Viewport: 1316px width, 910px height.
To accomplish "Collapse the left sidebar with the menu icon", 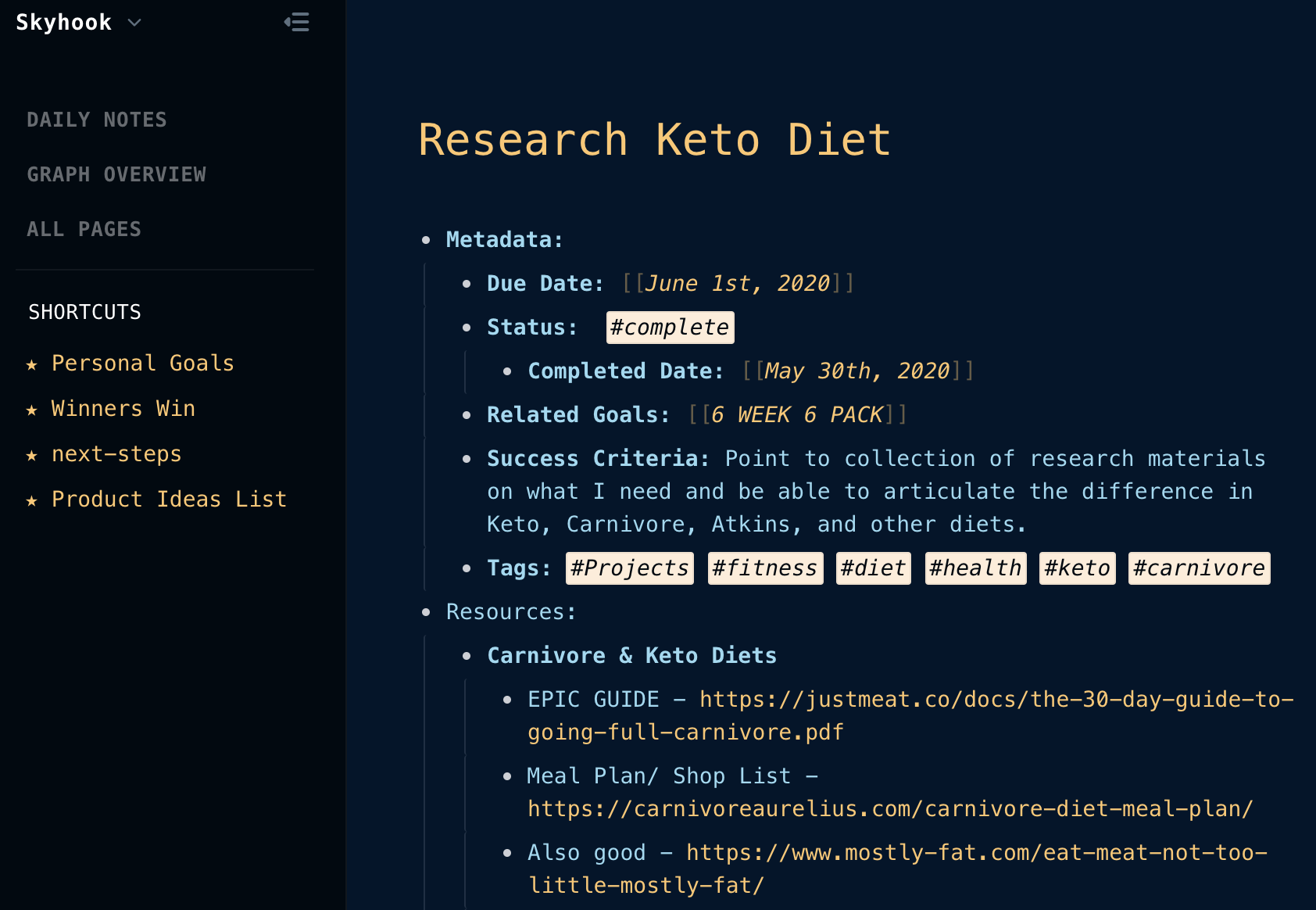I will 297,23.
